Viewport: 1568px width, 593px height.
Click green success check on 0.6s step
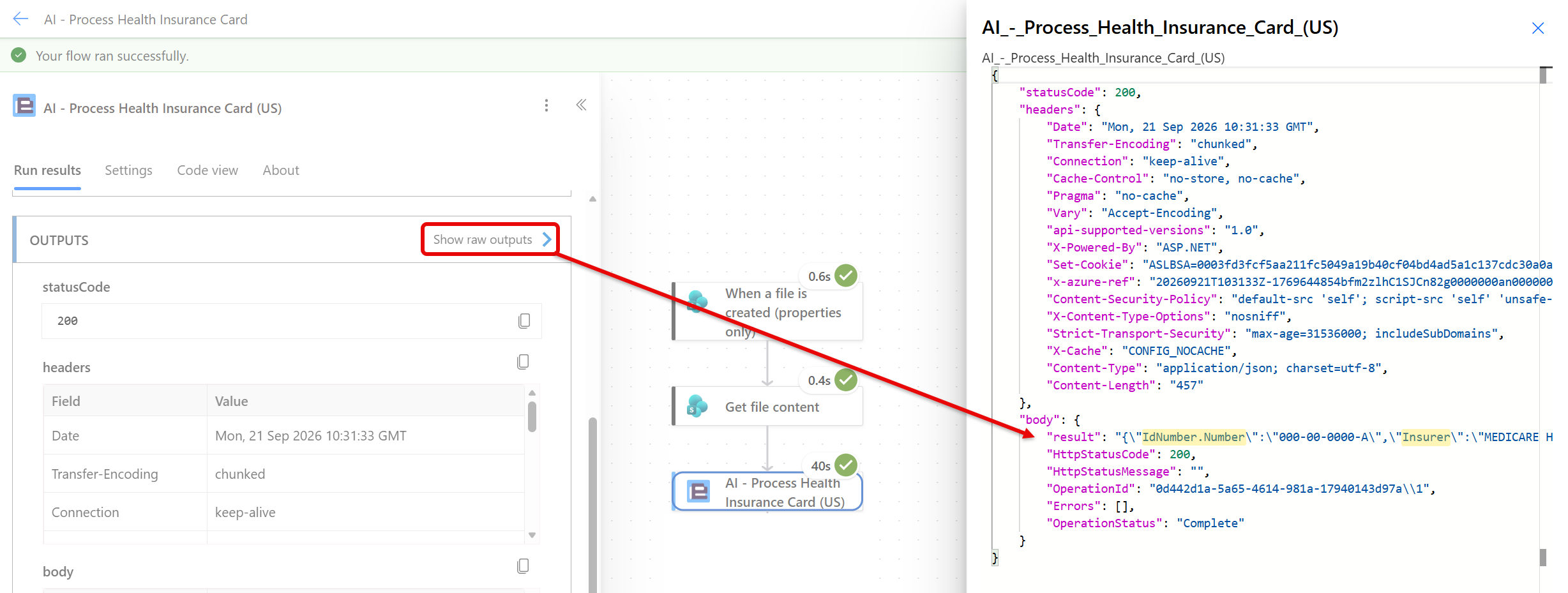point(847,276)
